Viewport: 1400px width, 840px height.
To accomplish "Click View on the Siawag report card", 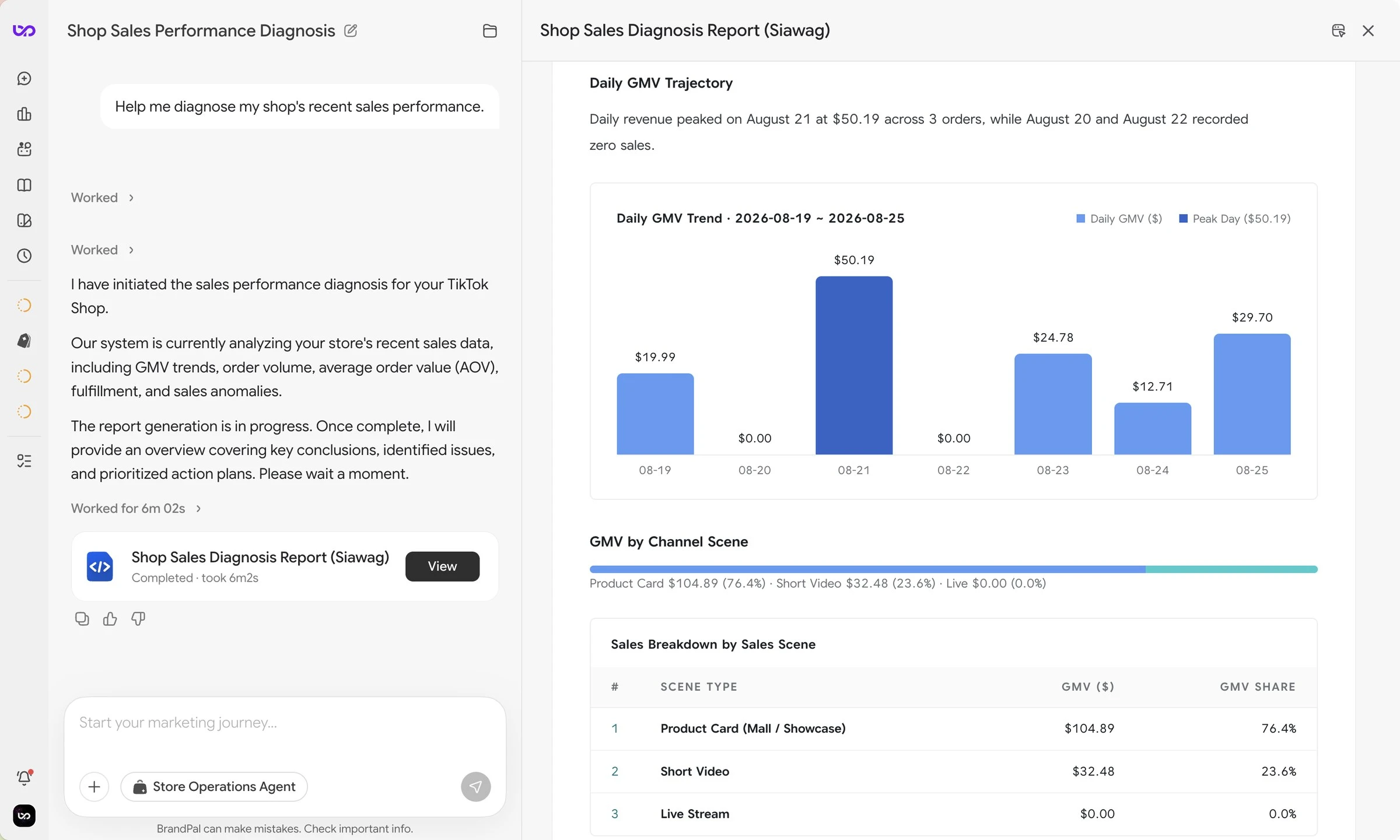I will (442, 566).
